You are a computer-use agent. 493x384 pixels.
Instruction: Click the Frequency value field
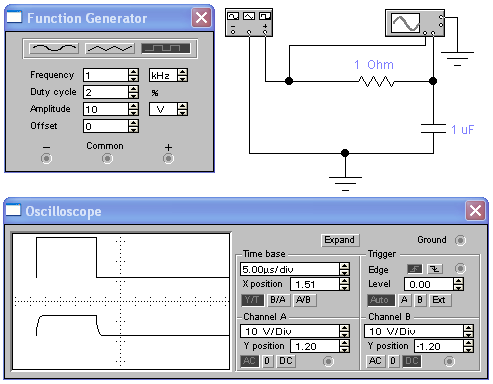tap(106, 75)
